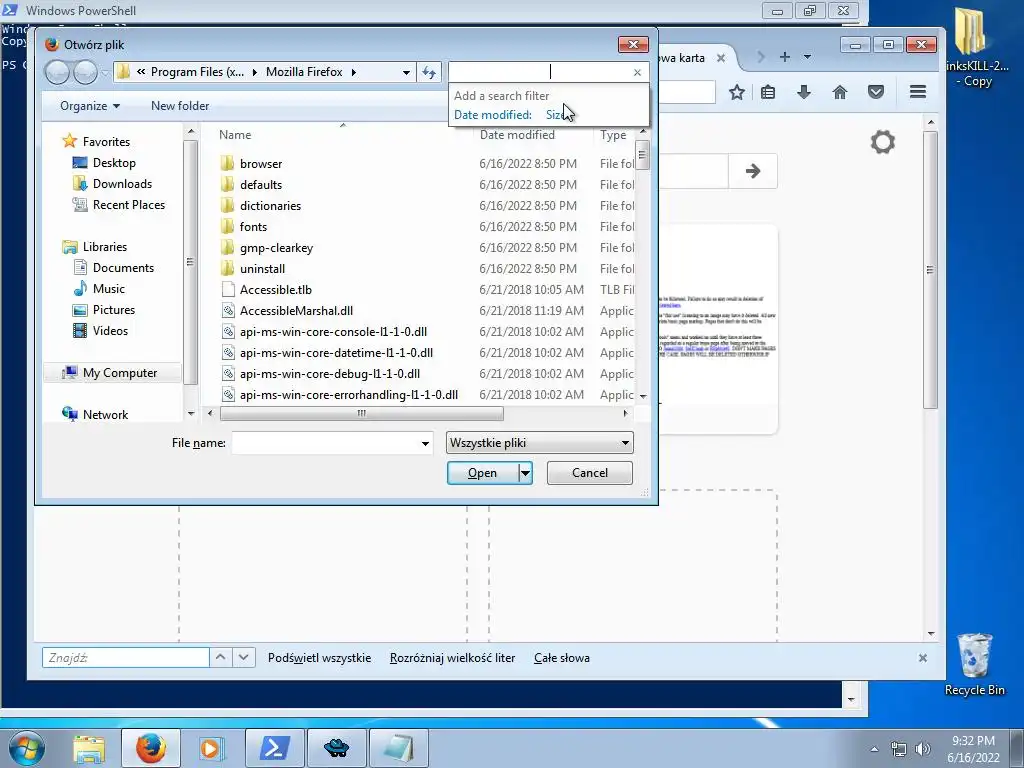
Task: Click the File name input field
Action: [x=325, y=443]
